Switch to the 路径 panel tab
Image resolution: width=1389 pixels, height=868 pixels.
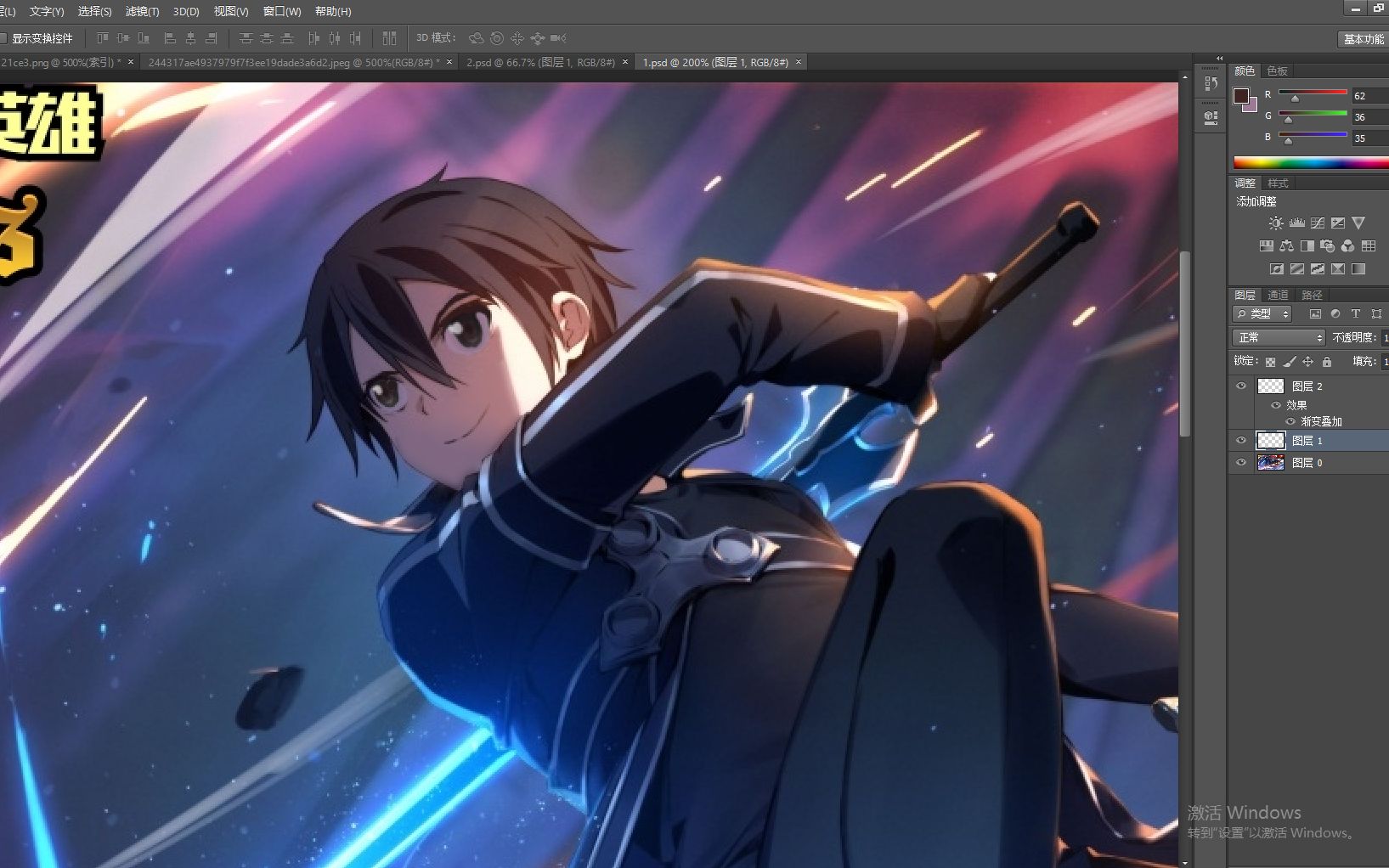pos(1312,296)
